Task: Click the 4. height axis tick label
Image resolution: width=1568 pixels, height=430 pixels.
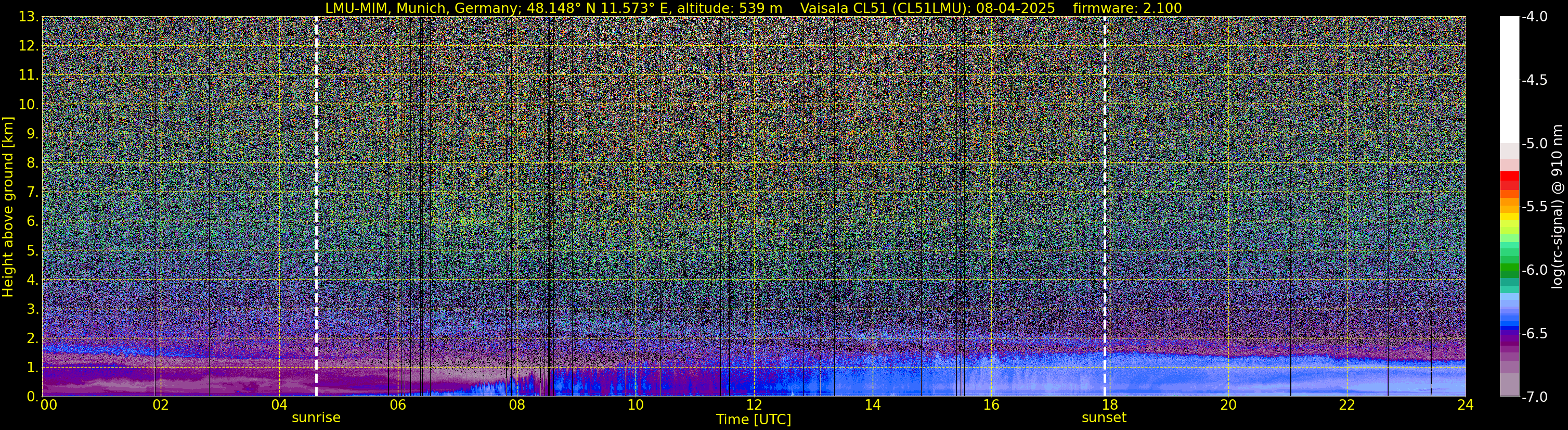Action: pyautogui.click(x=33, y=280)
